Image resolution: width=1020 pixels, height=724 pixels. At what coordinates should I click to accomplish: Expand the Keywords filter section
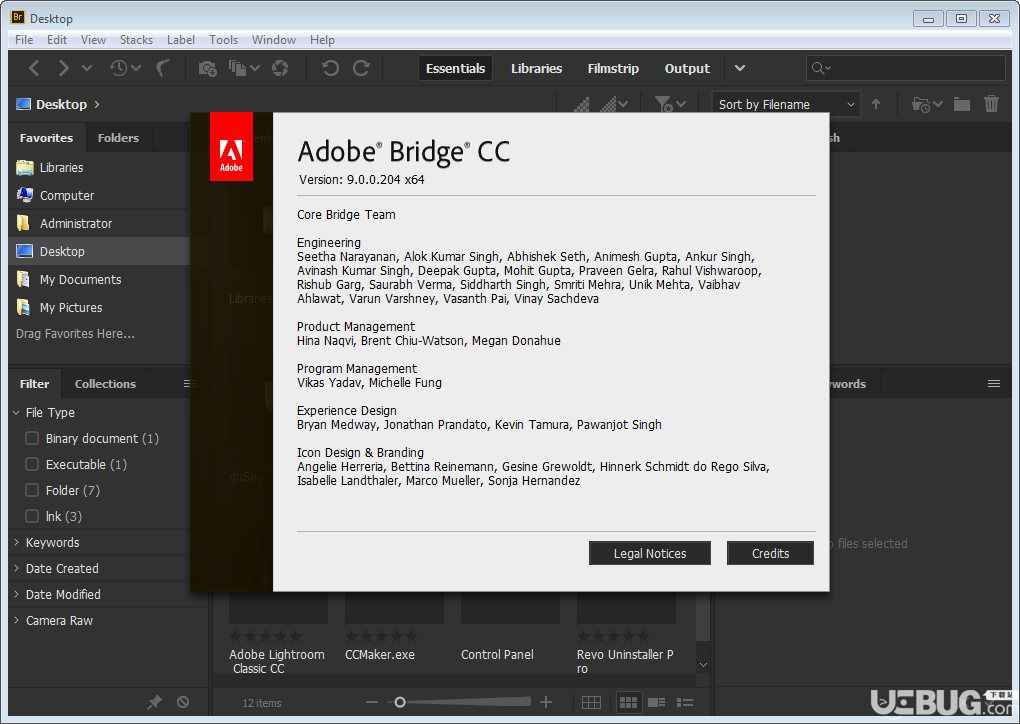tap(16, 542)
